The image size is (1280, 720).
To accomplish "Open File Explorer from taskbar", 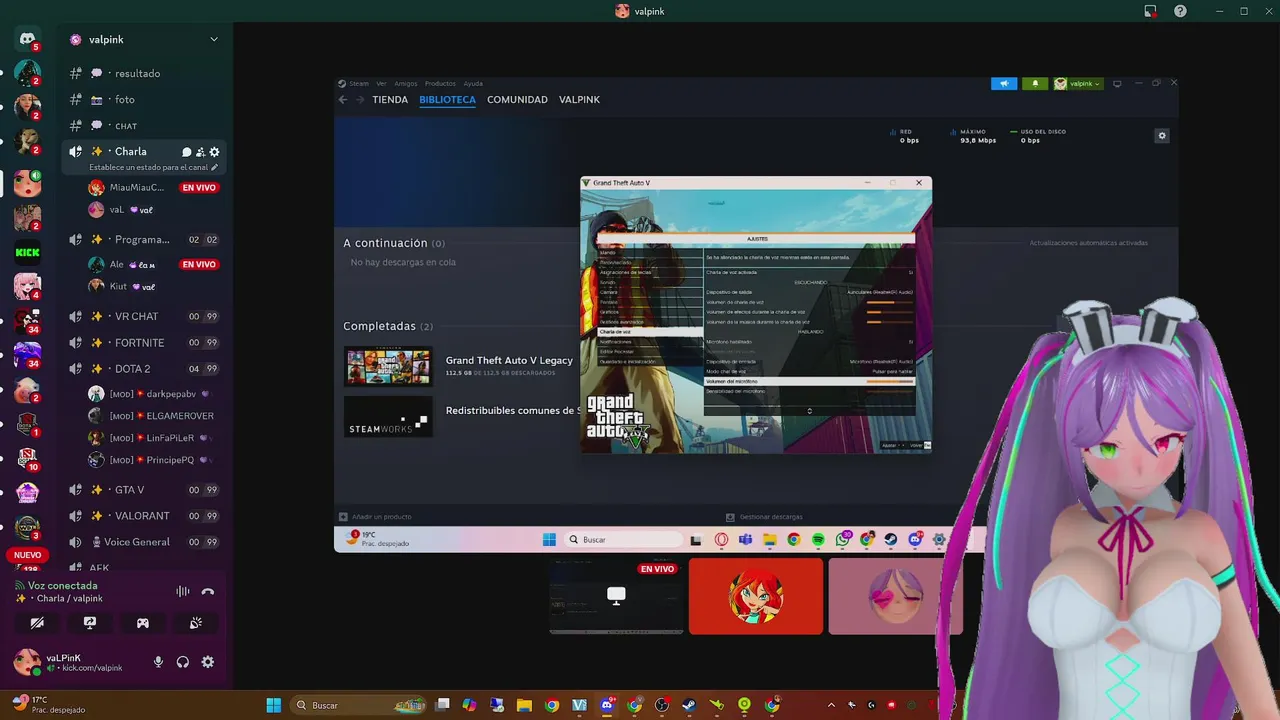I will [524, 705].
